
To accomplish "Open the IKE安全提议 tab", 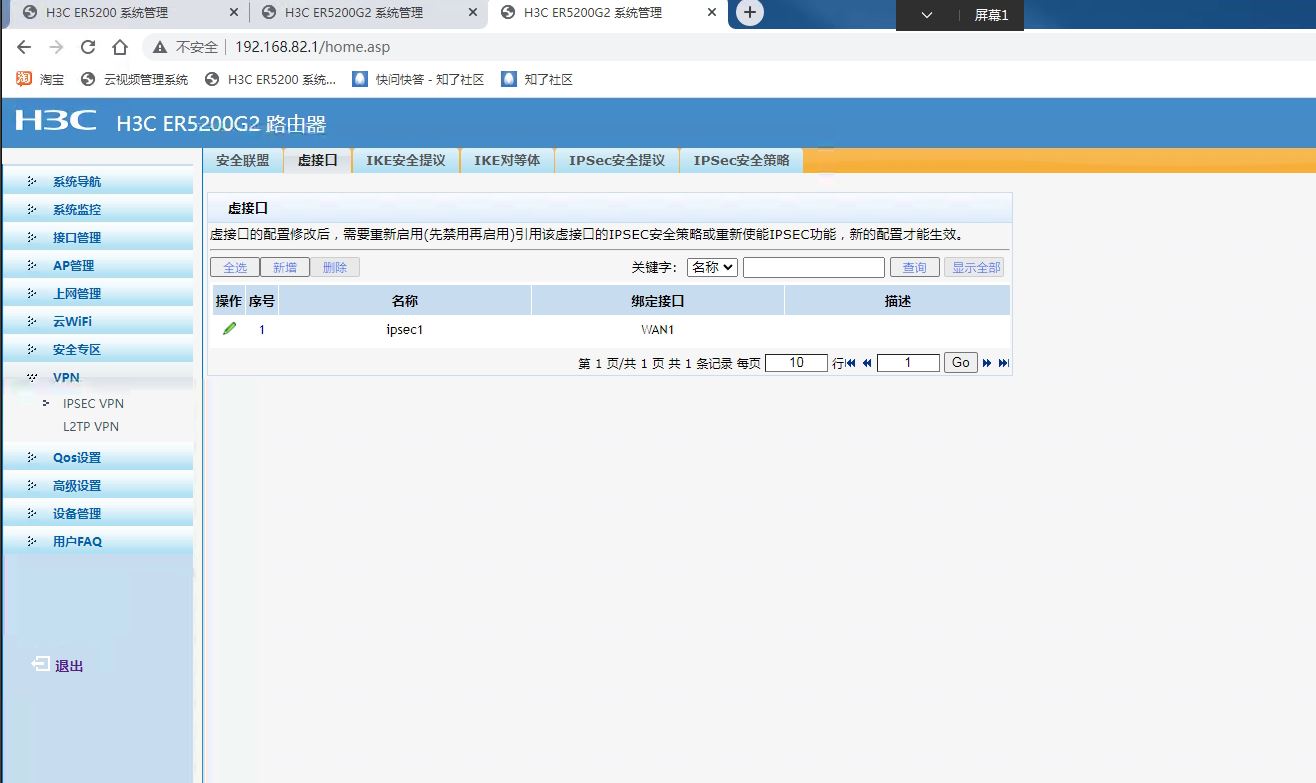I will 406,160.
